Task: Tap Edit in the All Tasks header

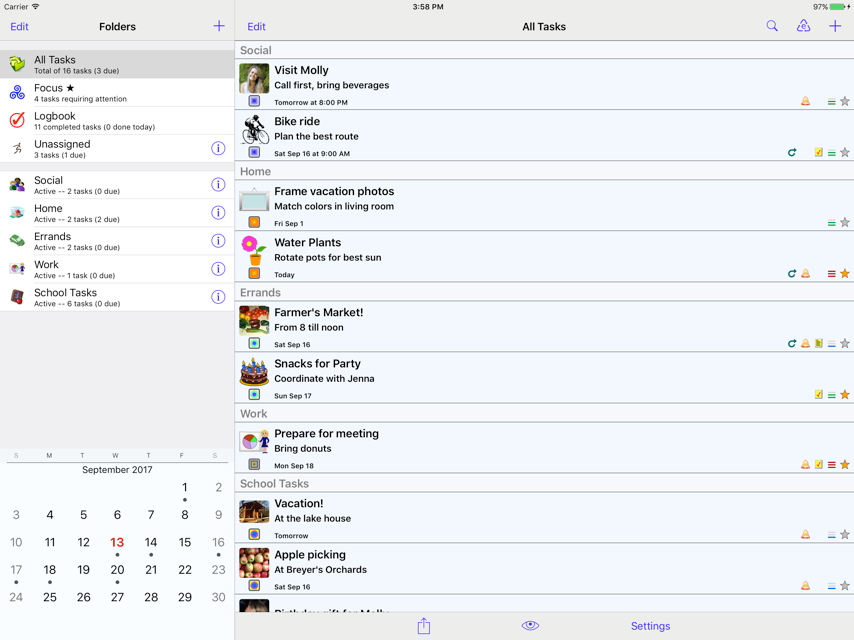Action: [x=257, y=27]
